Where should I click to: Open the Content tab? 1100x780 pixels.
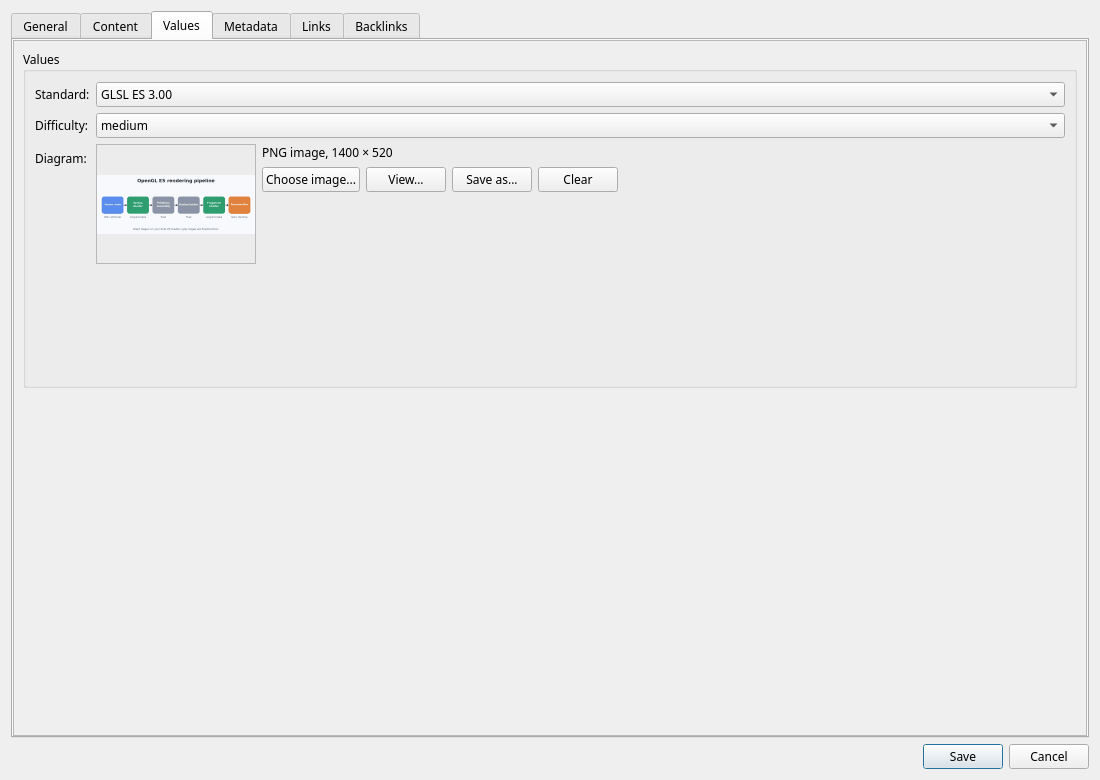115,27
